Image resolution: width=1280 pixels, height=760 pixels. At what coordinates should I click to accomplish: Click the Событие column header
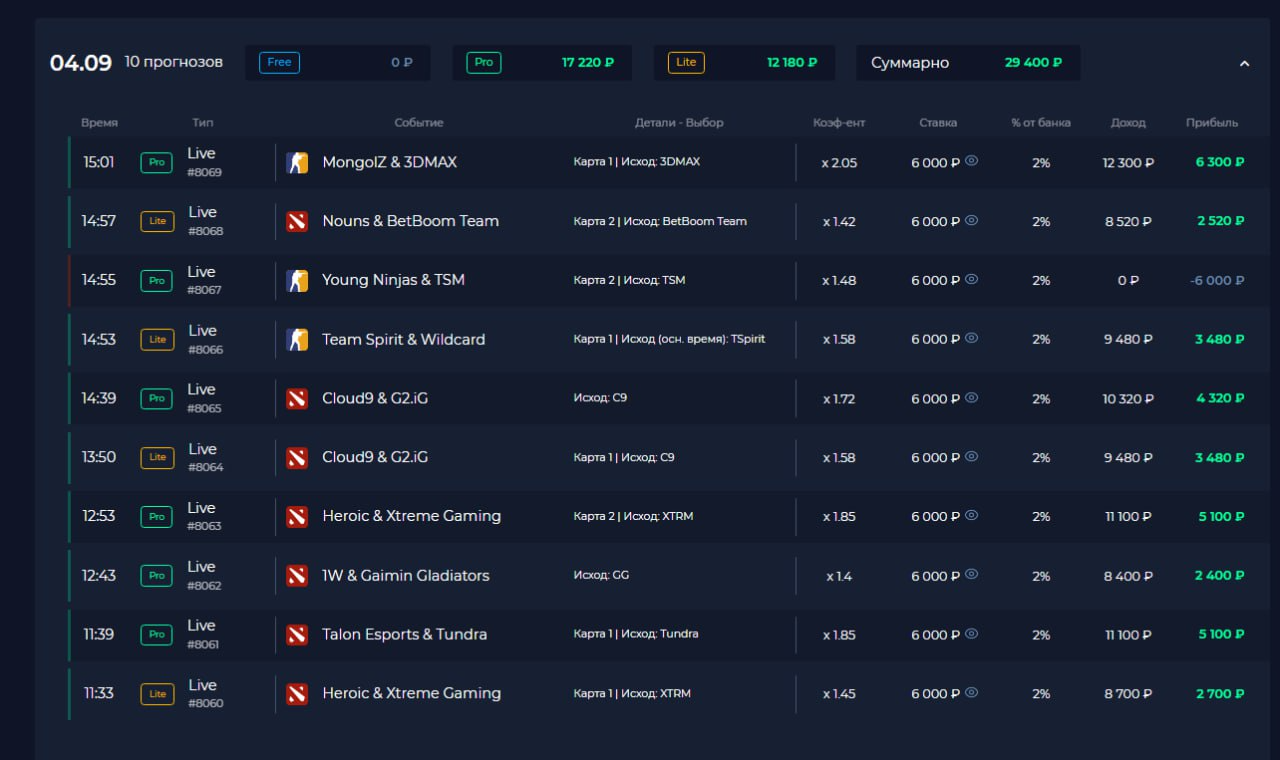[419, 123]
